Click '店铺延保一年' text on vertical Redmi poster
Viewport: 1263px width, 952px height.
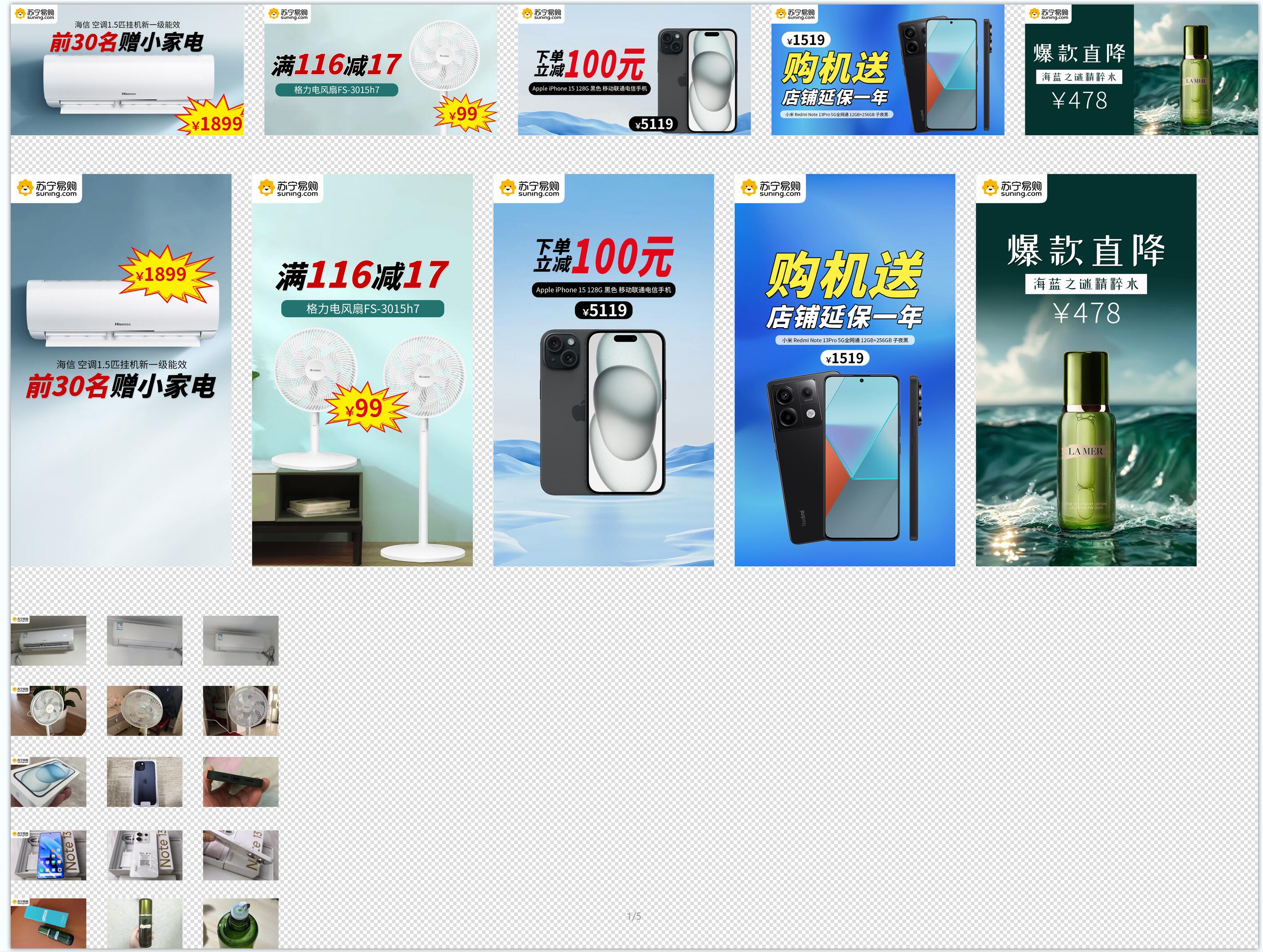(x=844, y=317)
